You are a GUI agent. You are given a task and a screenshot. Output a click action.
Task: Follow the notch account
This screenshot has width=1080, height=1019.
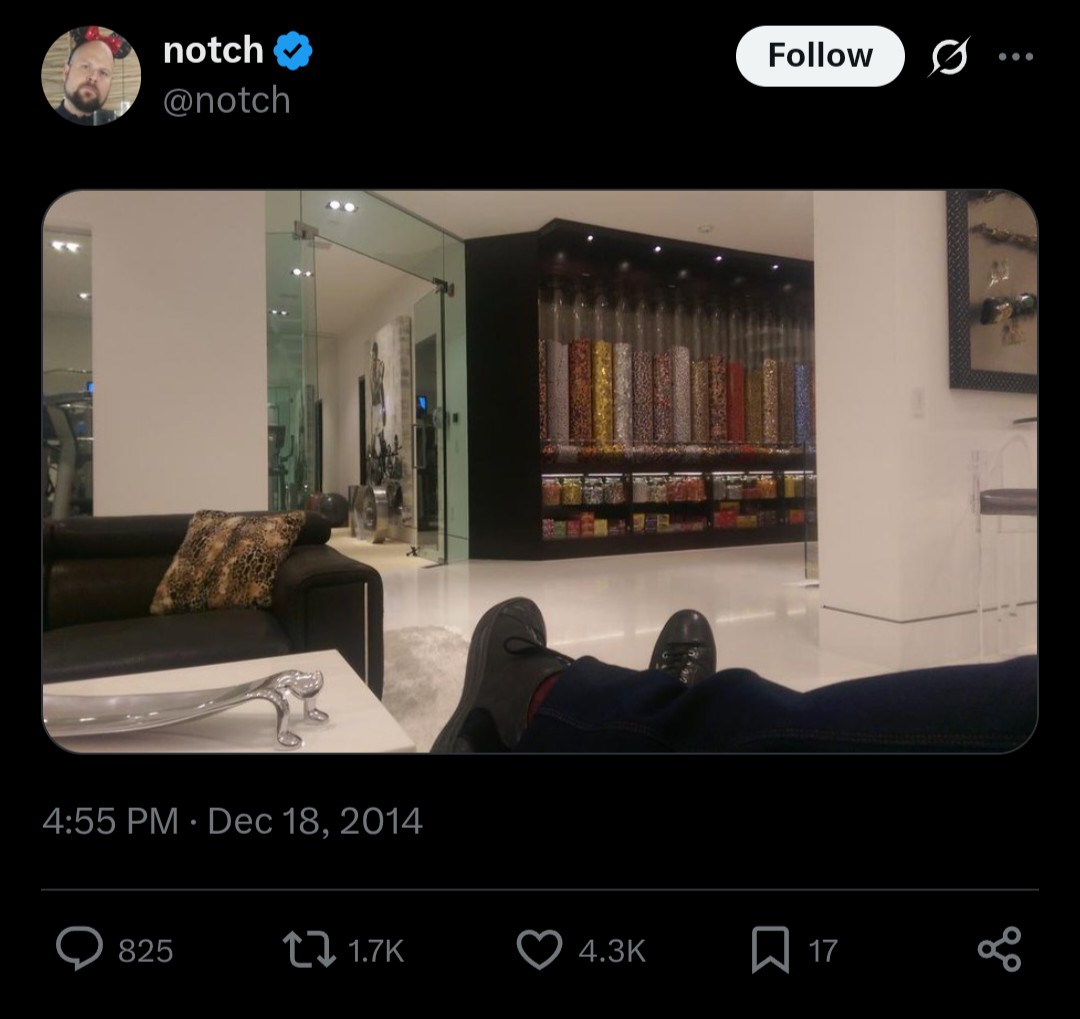point(820,56)
